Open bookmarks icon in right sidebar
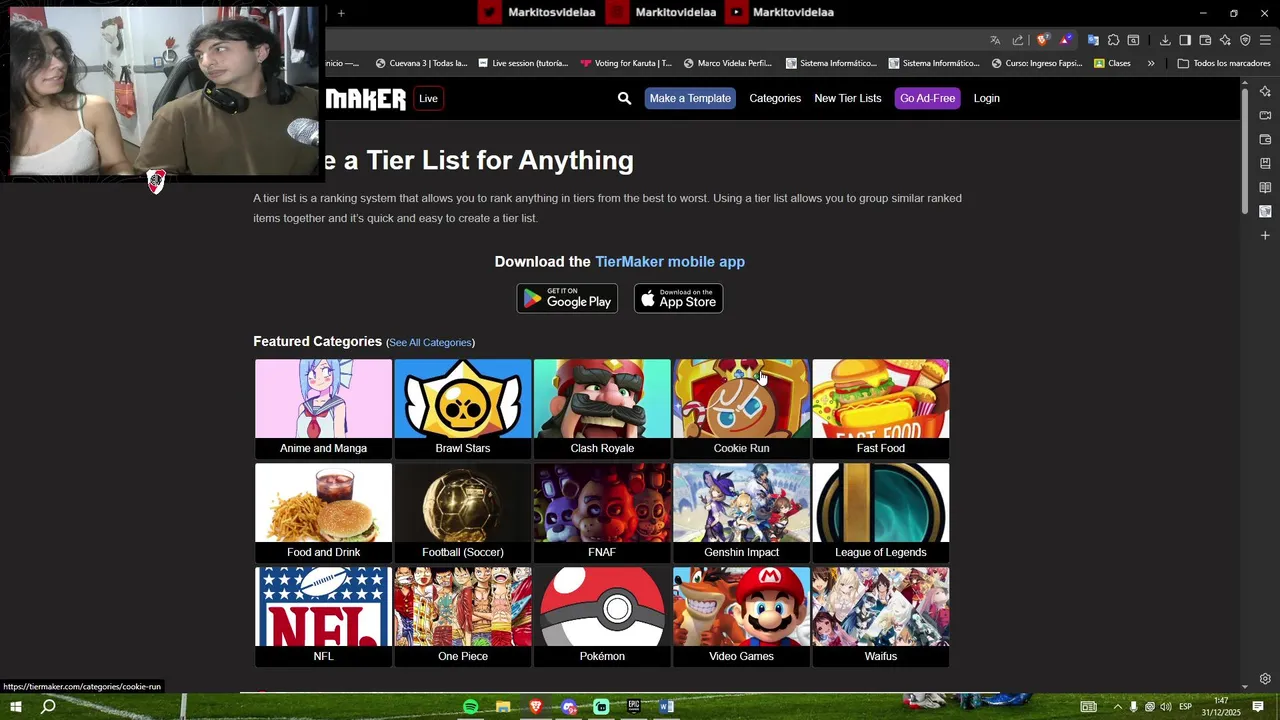This screenshot has height=720, width=1280. (1265, 163)
